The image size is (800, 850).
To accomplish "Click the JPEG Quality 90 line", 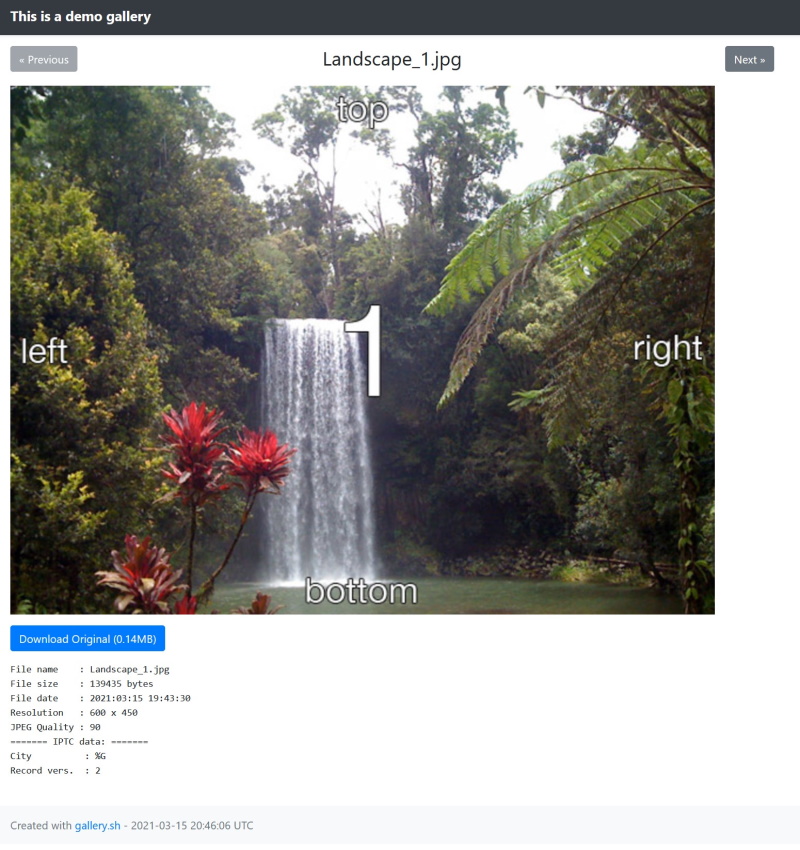I will [x=55, y=727].
